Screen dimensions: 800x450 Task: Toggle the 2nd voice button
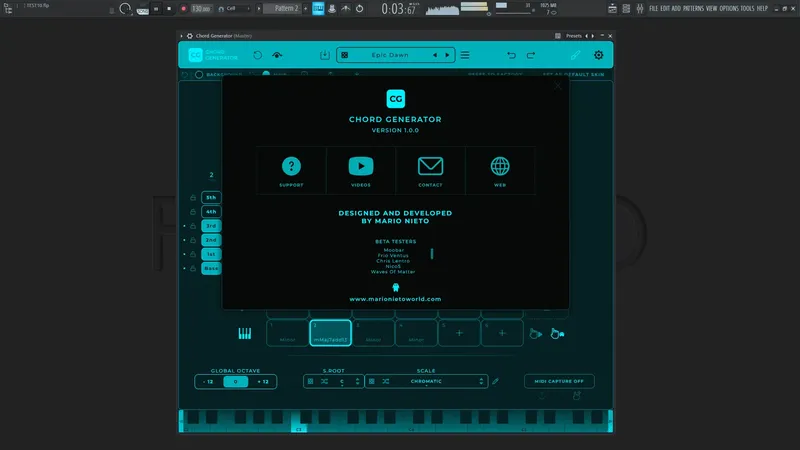coord(211,240)
